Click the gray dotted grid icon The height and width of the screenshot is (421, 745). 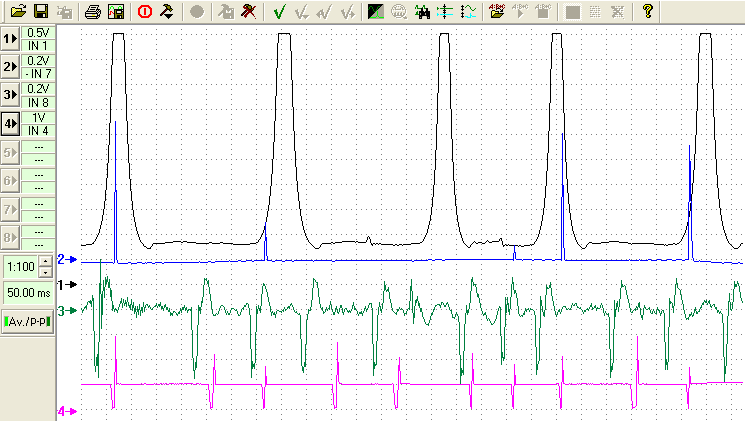click(x=595, y=11)
